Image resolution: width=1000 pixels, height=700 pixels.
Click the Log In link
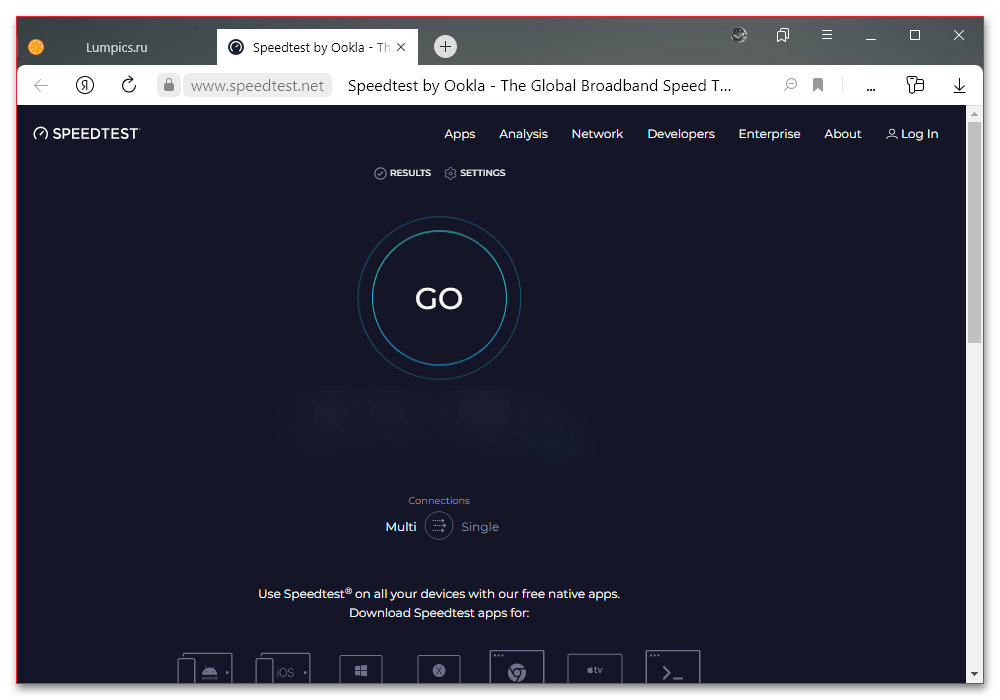(x=912, y=134)
